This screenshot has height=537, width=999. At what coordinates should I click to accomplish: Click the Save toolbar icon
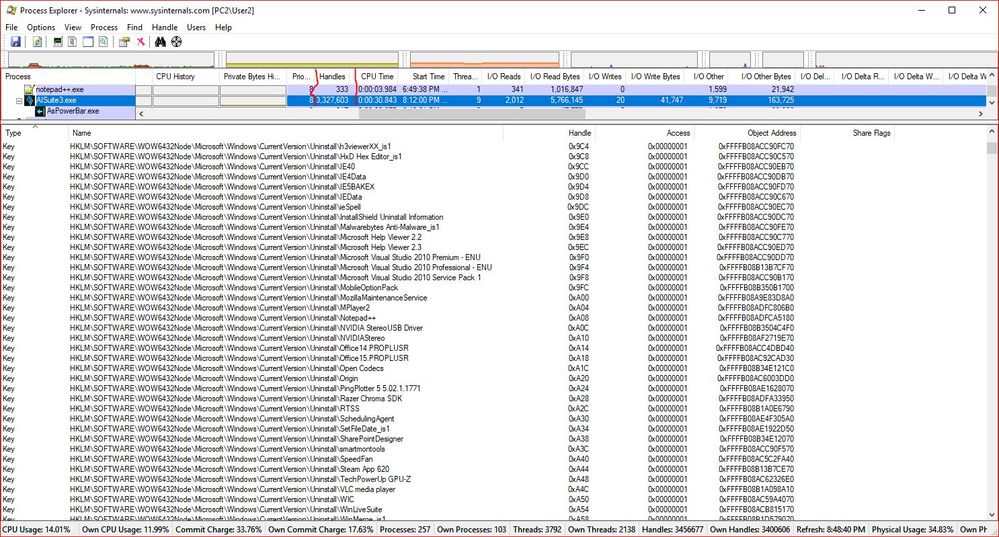click(x=16, y=41)
